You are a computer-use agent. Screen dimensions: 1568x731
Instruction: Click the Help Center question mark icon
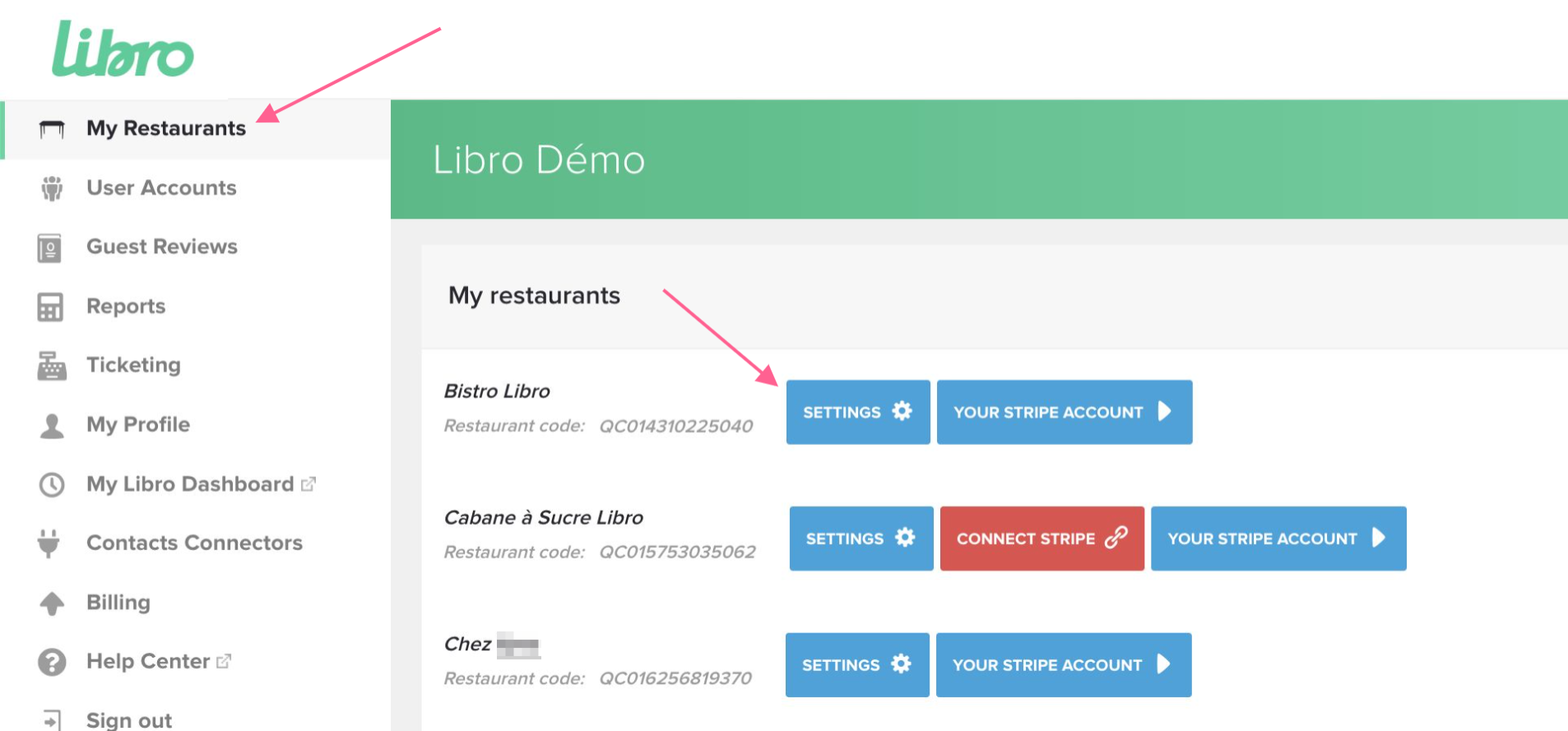click(x=52, y=662)
